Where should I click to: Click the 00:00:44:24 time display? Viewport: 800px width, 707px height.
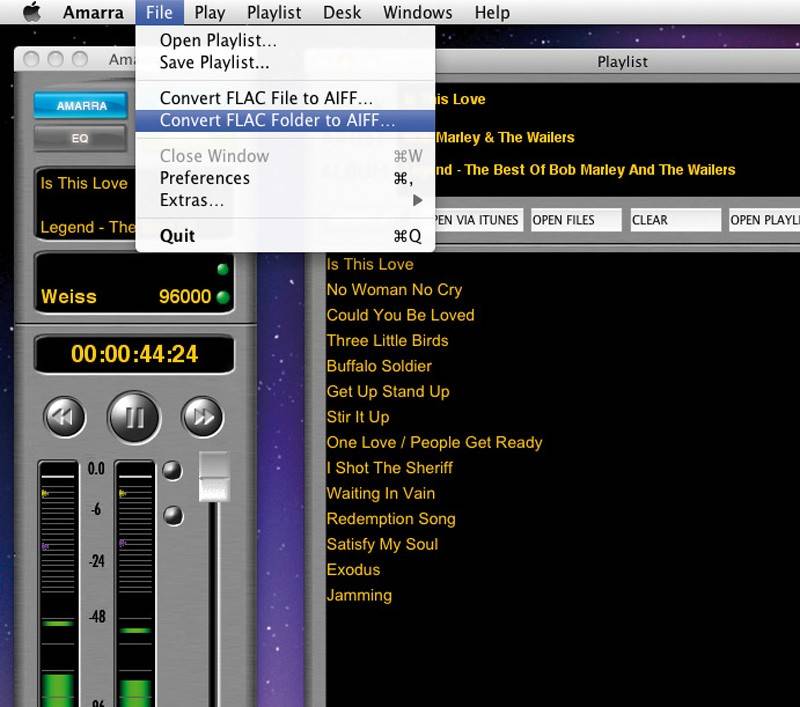click(134, 354)
